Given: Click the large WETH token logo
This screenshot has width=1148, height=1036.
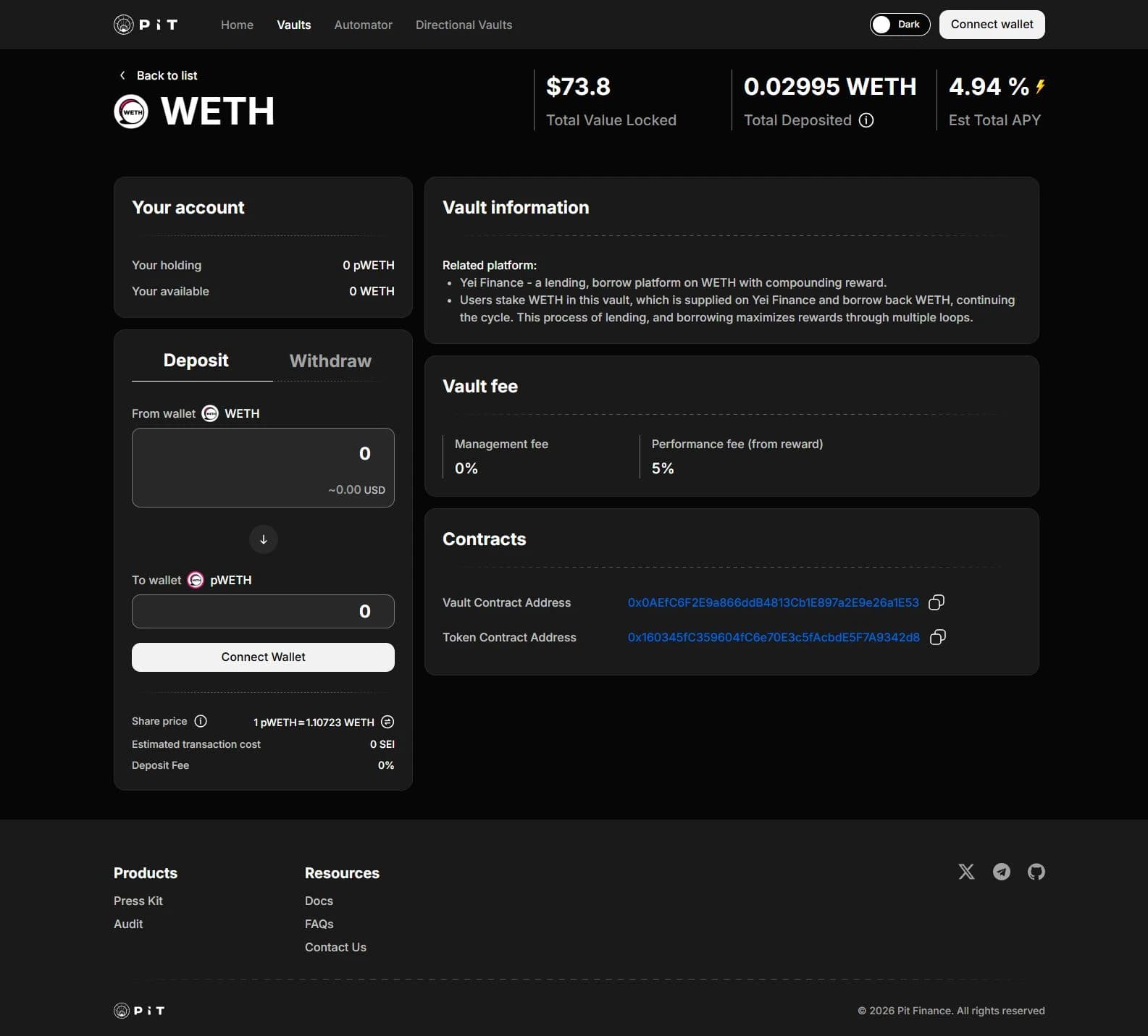Looking at the screenshot, I should tap(131, 111).
